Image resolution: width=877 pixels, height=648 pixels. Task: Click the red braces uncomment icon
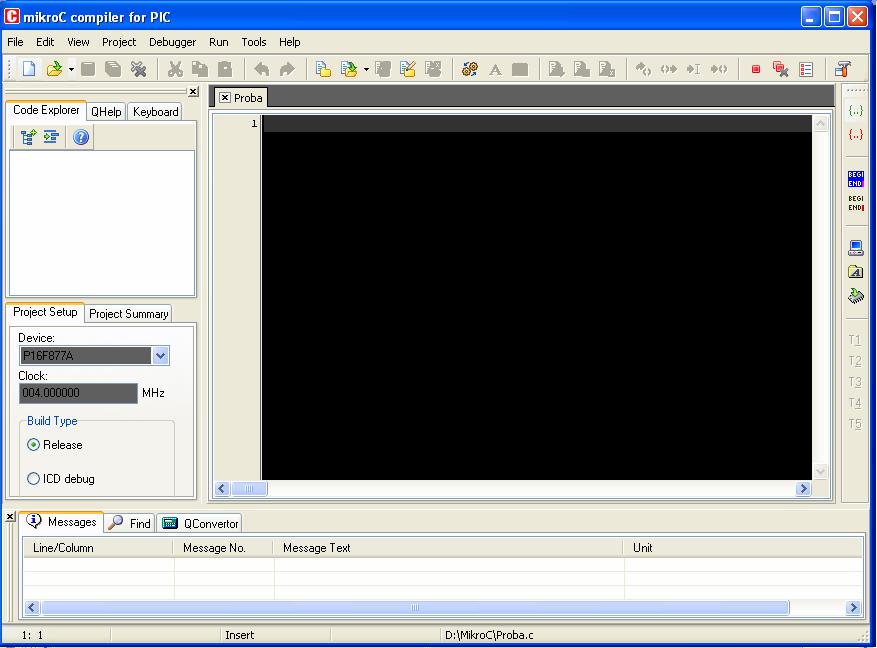pos(856,134)
